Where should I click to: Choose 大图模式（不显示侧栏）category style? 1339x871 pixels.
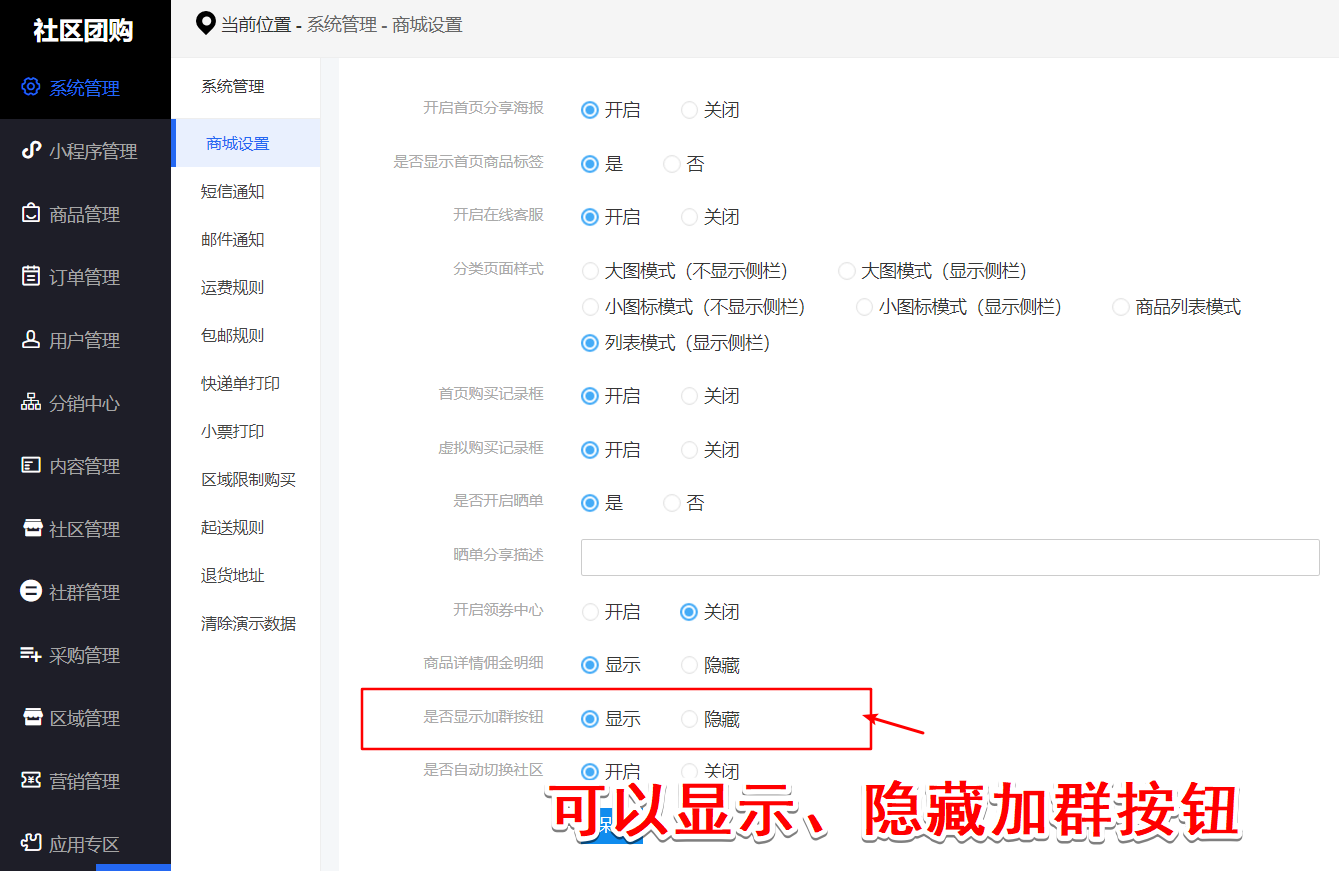coord(590,271)
